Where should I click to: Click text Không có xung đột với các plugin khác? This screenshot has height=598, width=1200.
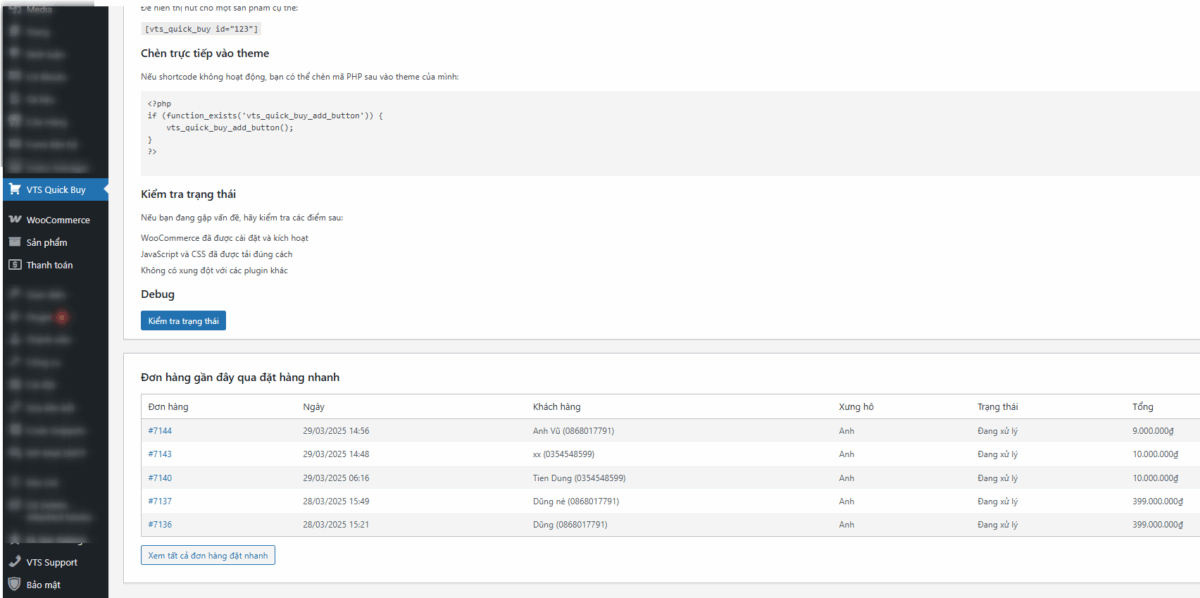(215, 270)
